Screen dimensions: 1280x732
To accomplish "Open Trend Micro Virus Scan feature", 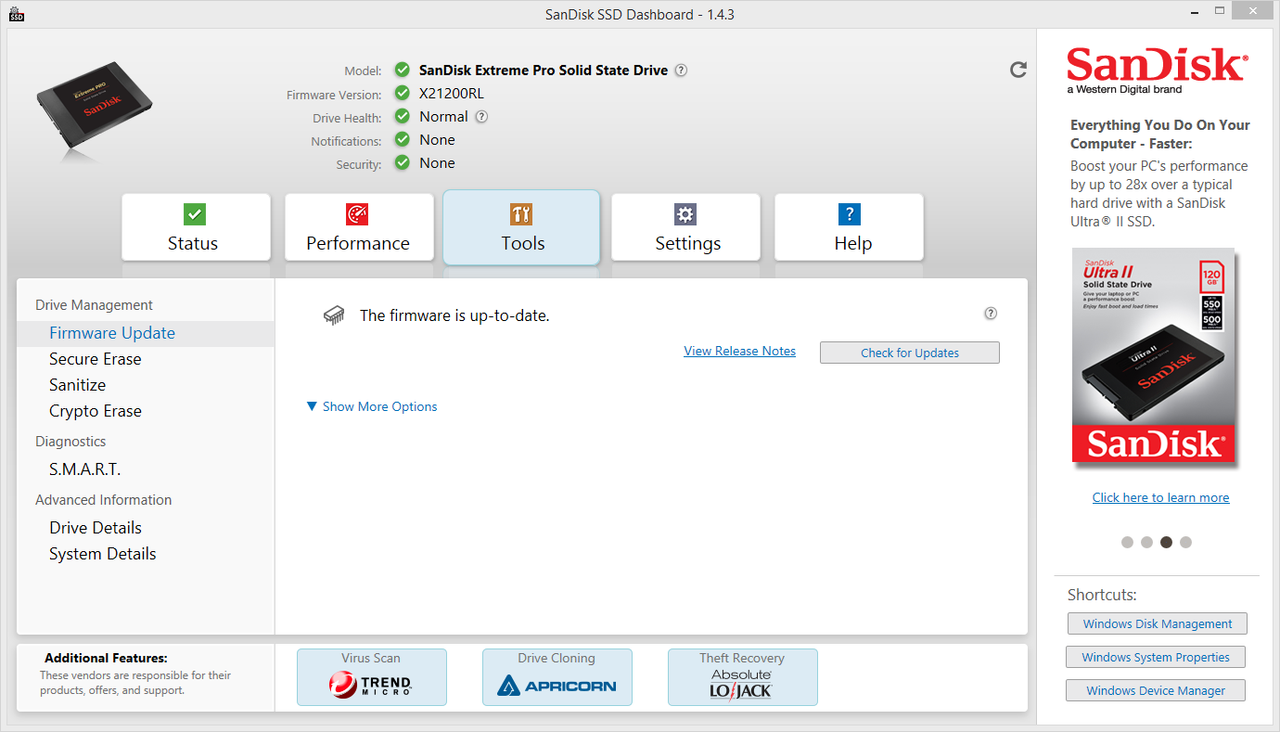I will 372,677.
